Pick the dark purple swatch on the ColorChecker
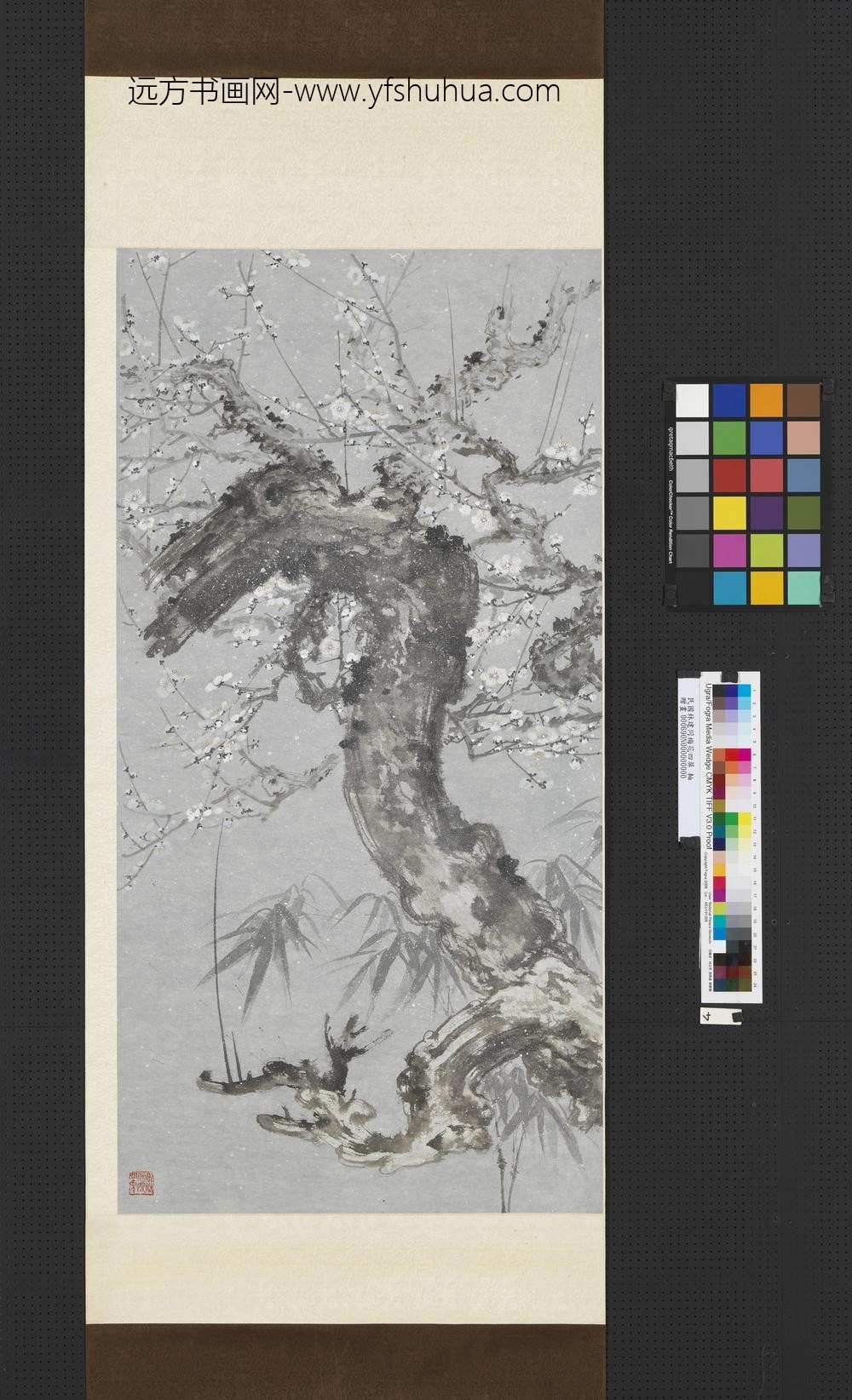The width and height of the screenshot is (852, 1400). pos(766,512)
